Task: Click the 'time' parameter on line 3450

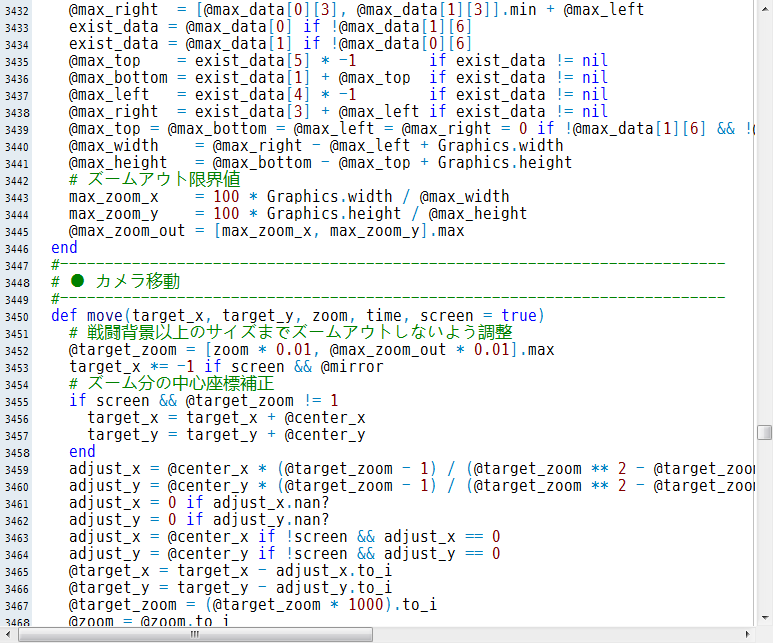Action: click(384, 316)
